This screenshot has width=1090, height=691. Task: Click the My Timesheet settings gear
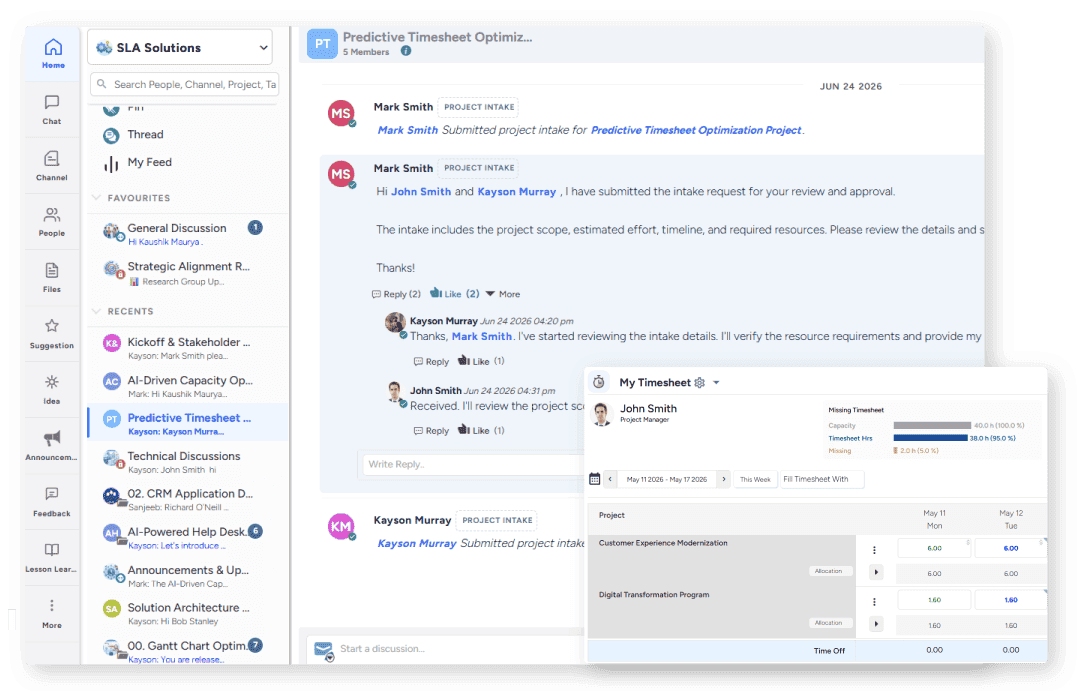pyautogui.click(x=699, y=382)
